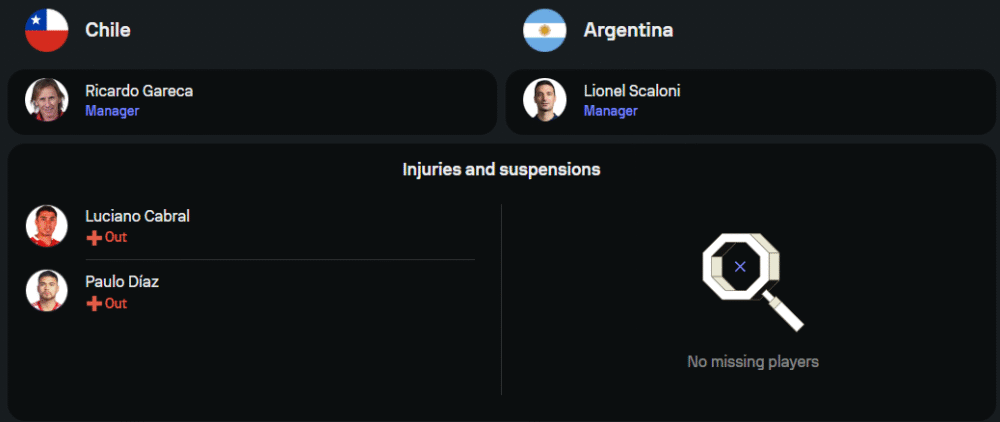Viewport: 1000px width, 422px height.
Task: Open the Chile team name link
Action: [108, 30]
